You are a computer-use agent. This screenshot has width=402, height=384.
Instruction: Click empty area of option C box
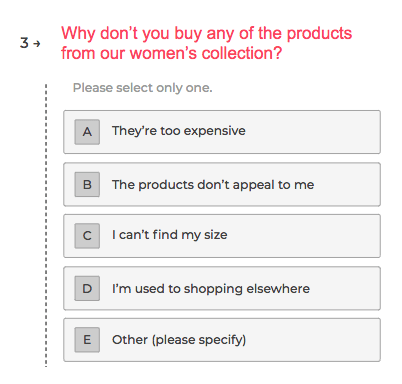[x=303, y=236]
